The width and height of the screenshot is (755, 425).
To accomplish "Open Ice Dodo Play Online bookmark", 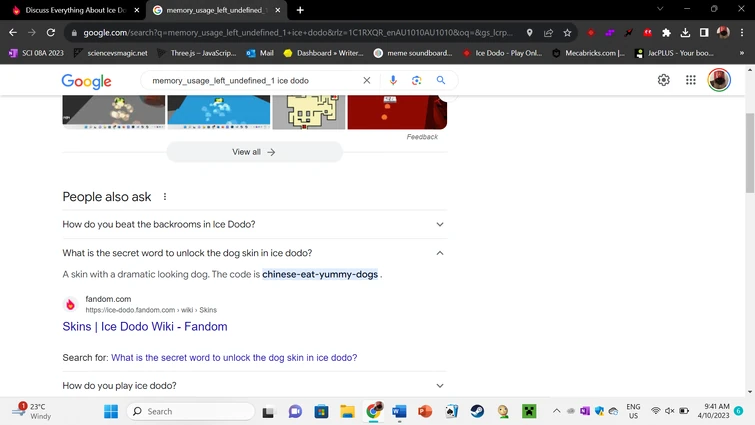I will pyautogui.click(x=502, y=53).
